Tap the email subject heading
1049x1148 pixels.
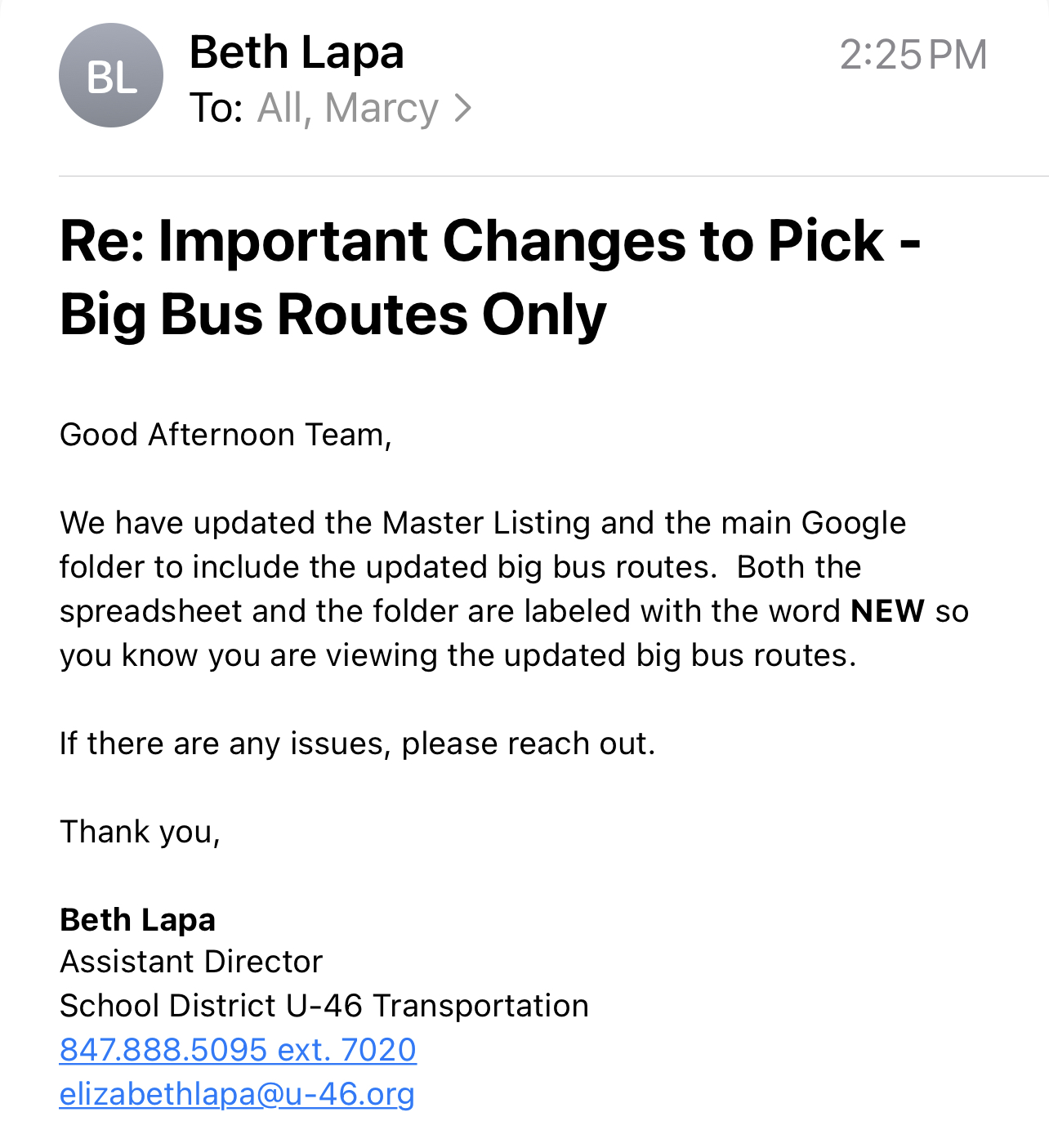[490, 278]
